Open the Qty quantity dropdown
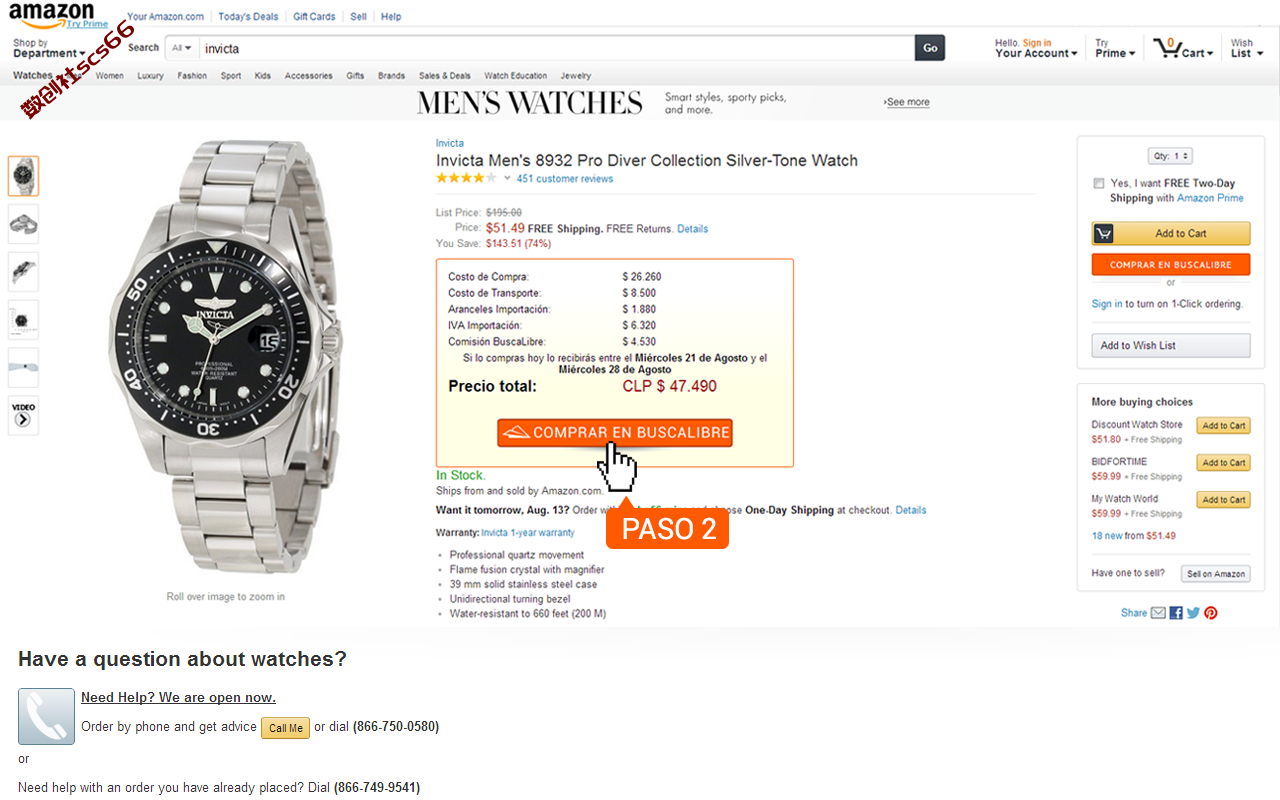 click(1170, 156)
